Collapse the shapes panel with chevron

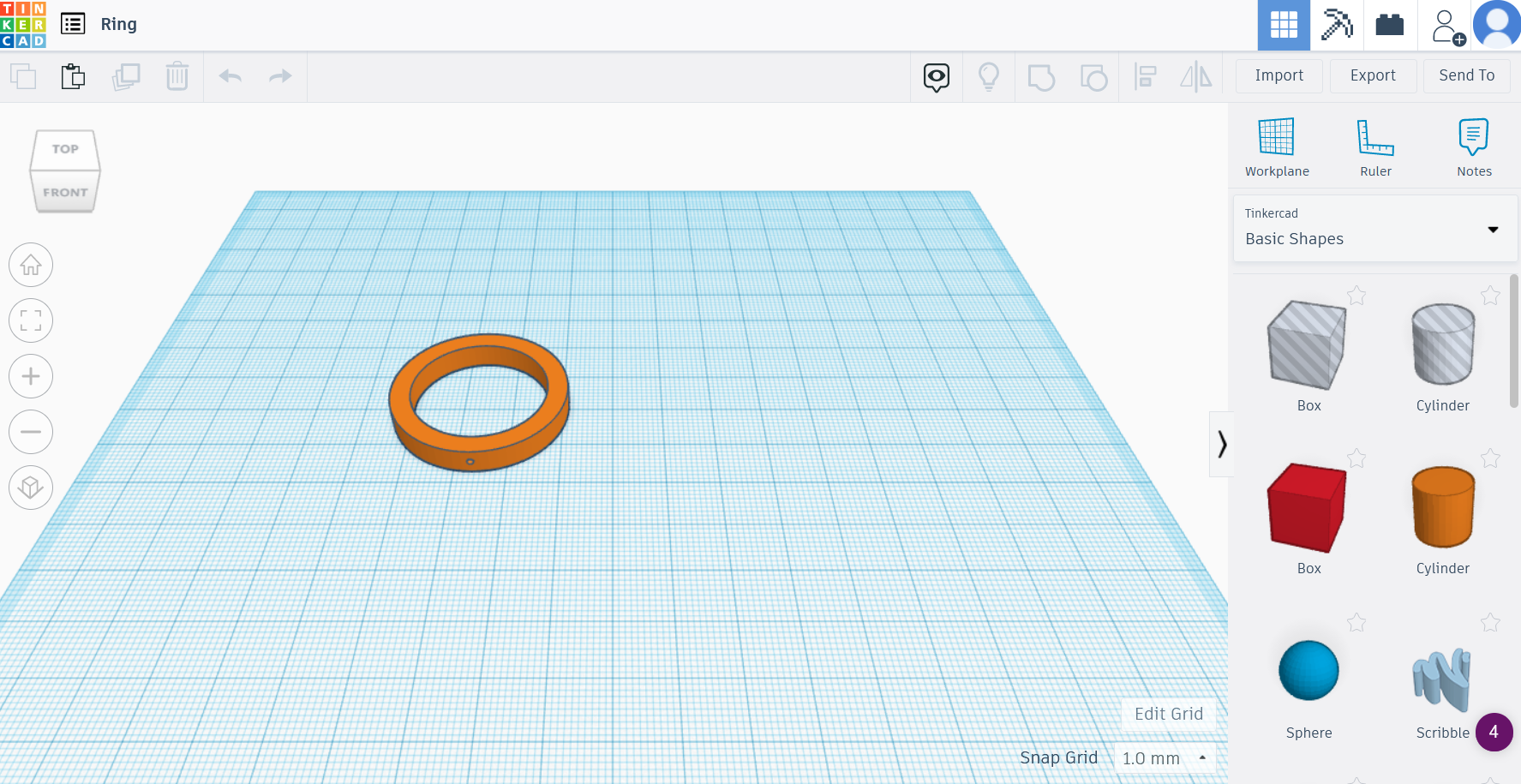click(x=1223, y=445)
